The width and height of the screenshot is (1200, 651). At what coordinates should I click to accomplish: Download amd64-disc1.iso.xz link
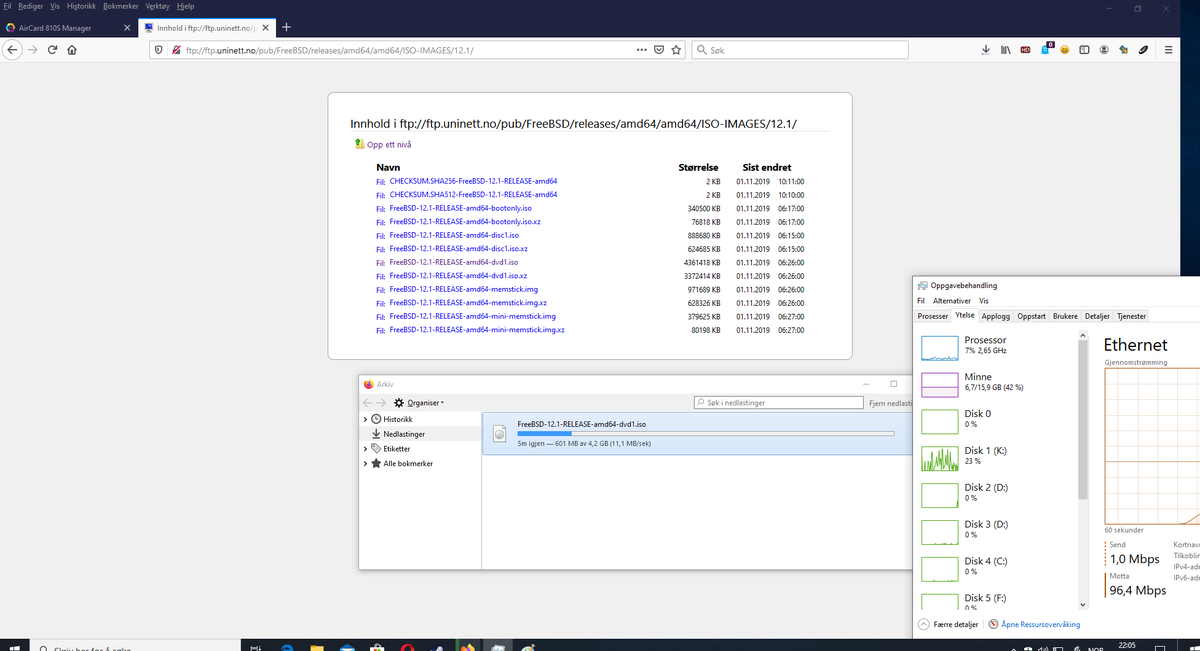[458, 248]
